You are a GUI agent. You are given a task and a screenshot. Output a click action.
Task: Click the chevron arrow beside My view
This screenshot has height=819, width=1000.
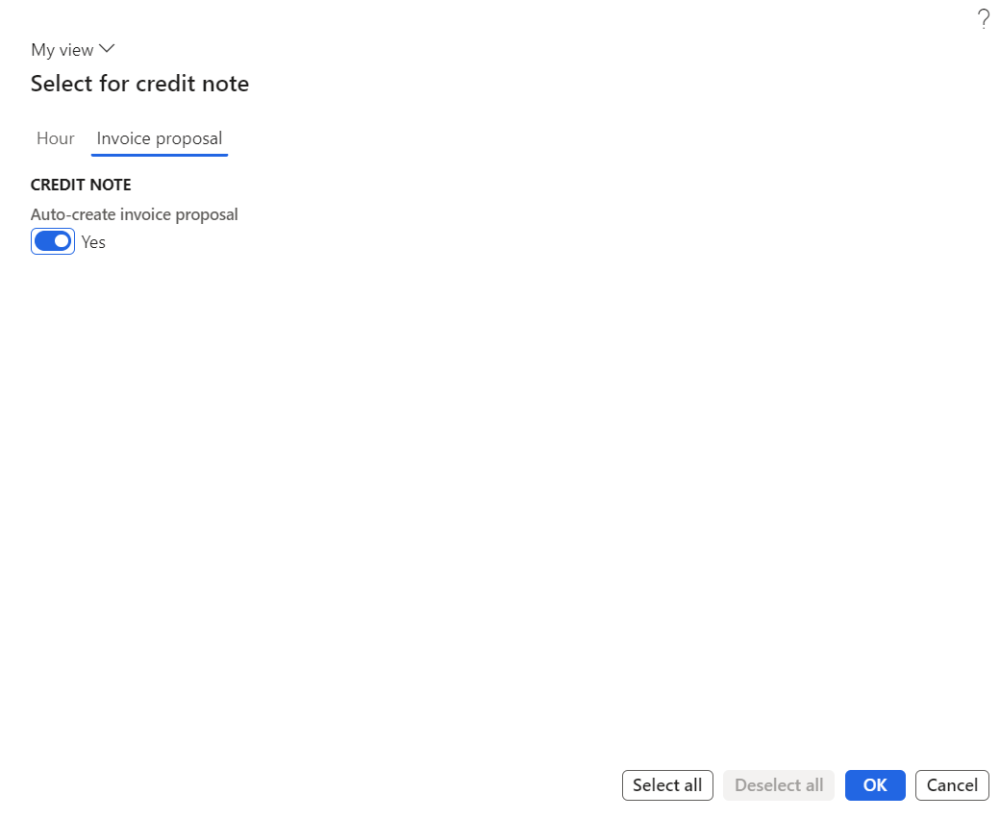pos(108,49)
